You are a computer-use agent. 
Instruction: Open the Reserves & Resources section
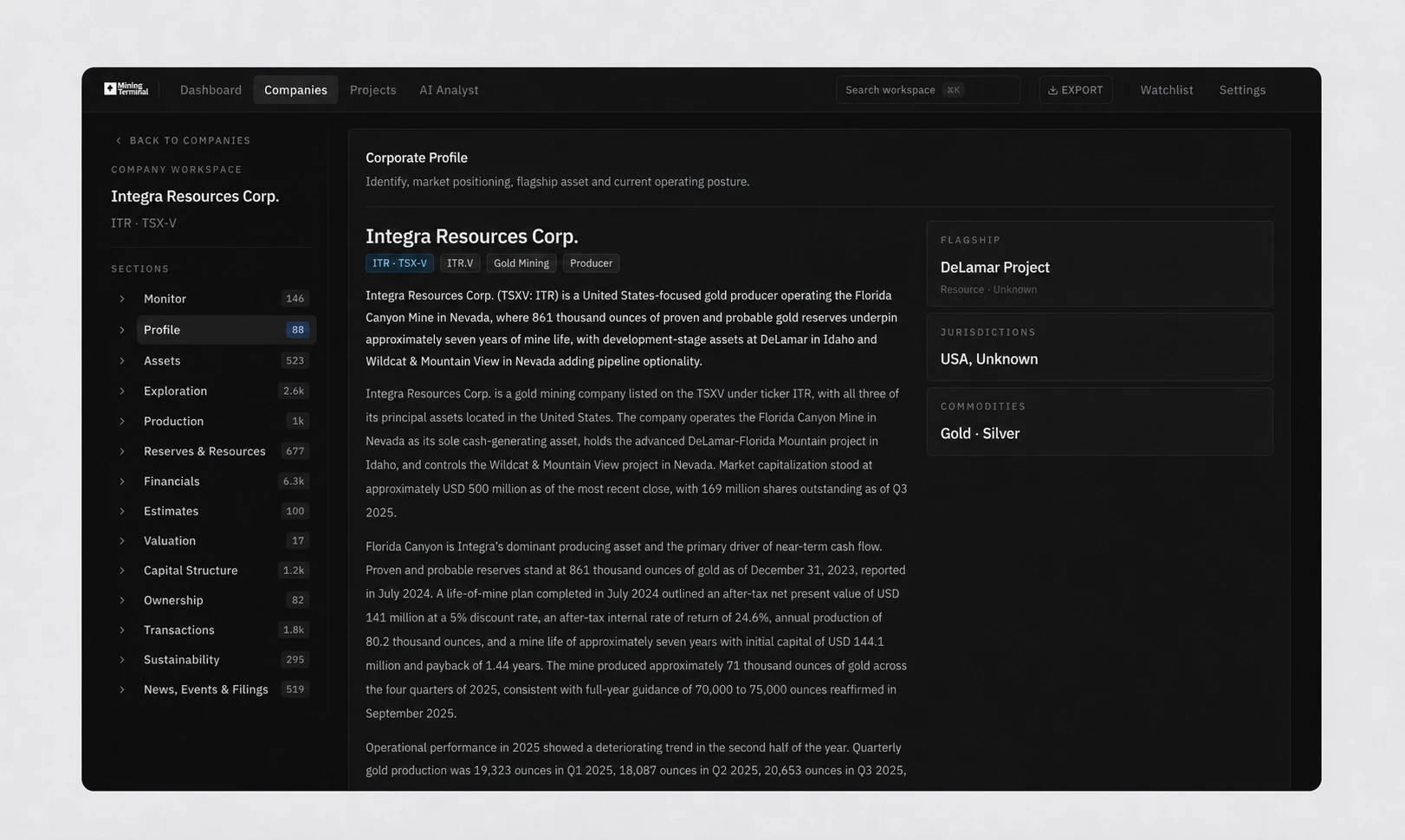(226, 451)
